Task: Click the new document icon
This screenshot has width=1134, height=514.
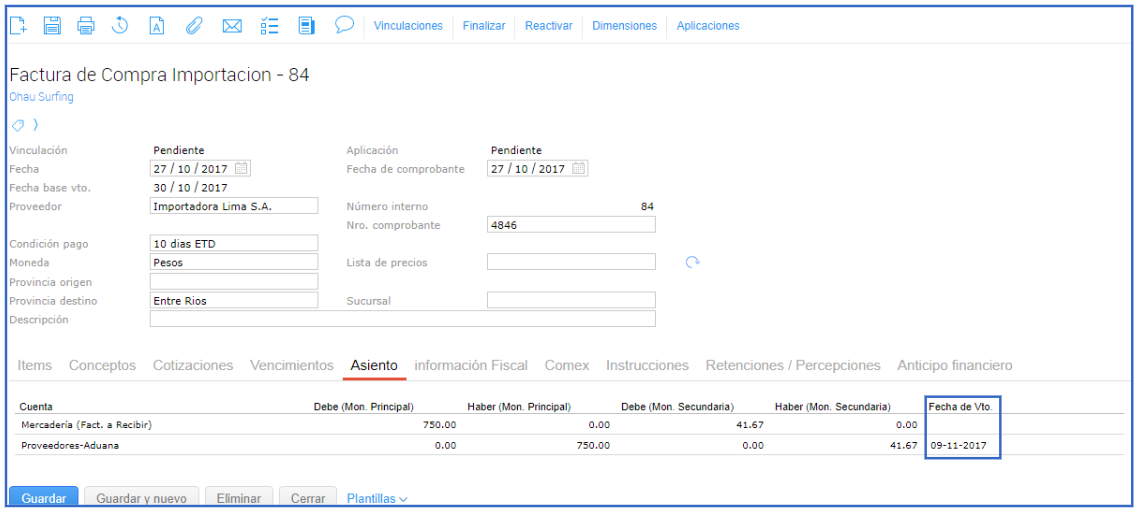Action: (x=18, y=26)
